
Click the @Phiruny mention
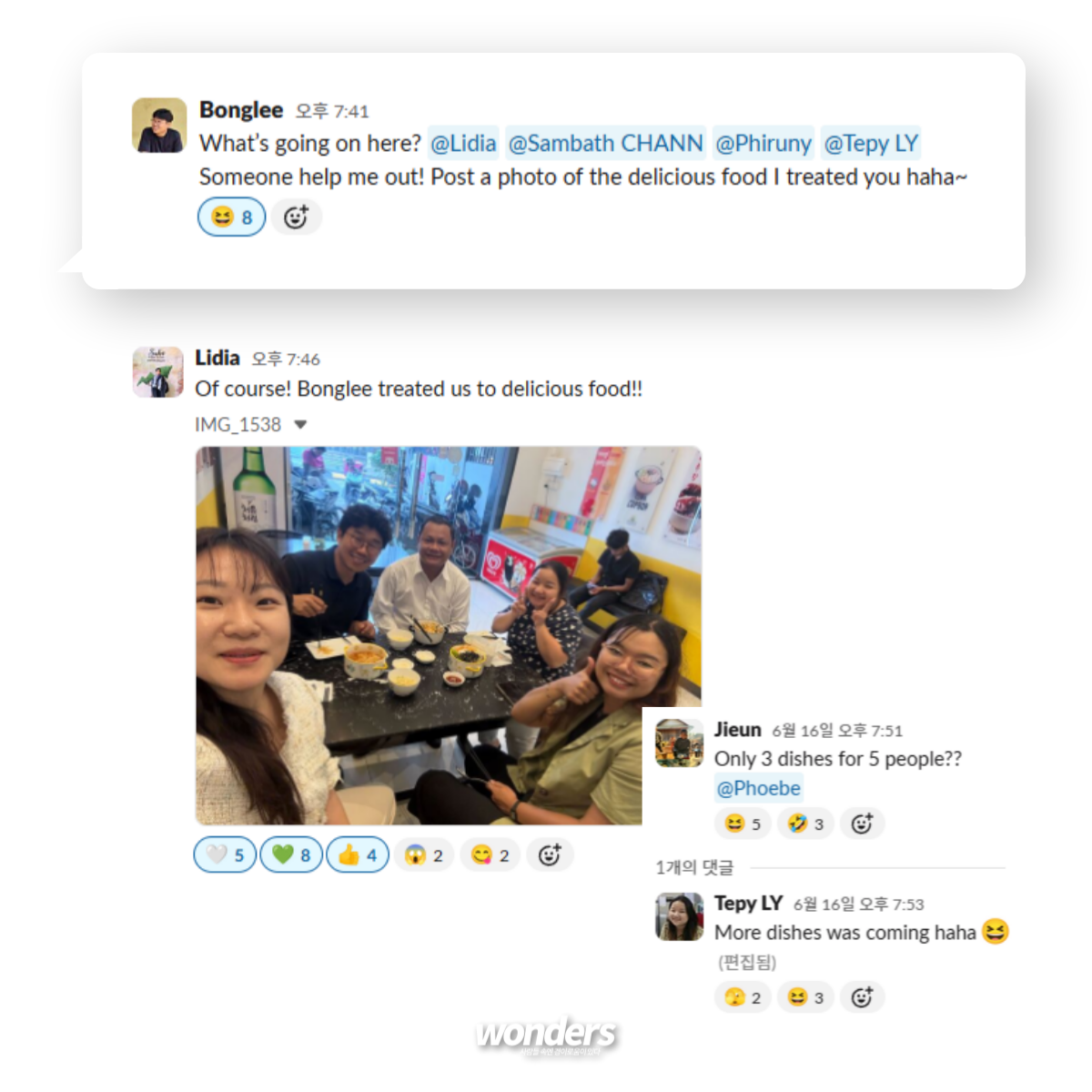[x=763, y=144]
